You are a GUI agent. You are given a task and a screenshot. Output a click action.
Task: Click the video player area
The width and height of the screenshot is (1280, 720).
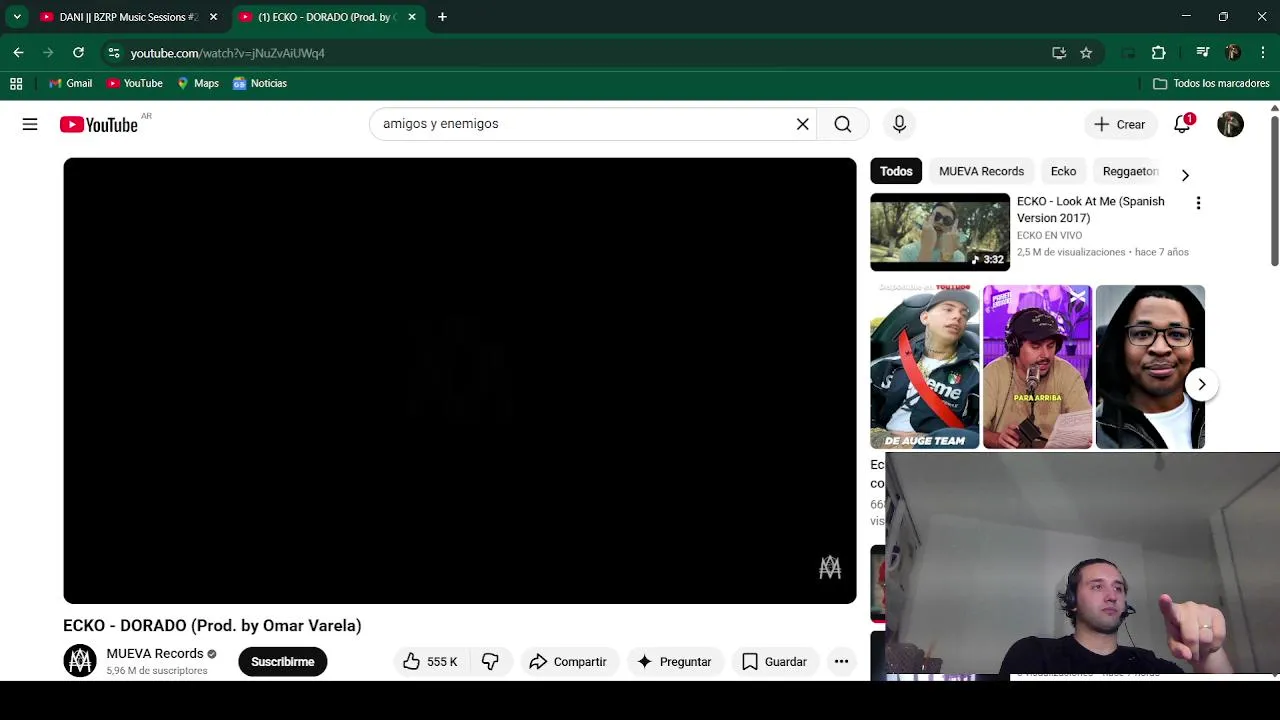click(x=460, y=381)
